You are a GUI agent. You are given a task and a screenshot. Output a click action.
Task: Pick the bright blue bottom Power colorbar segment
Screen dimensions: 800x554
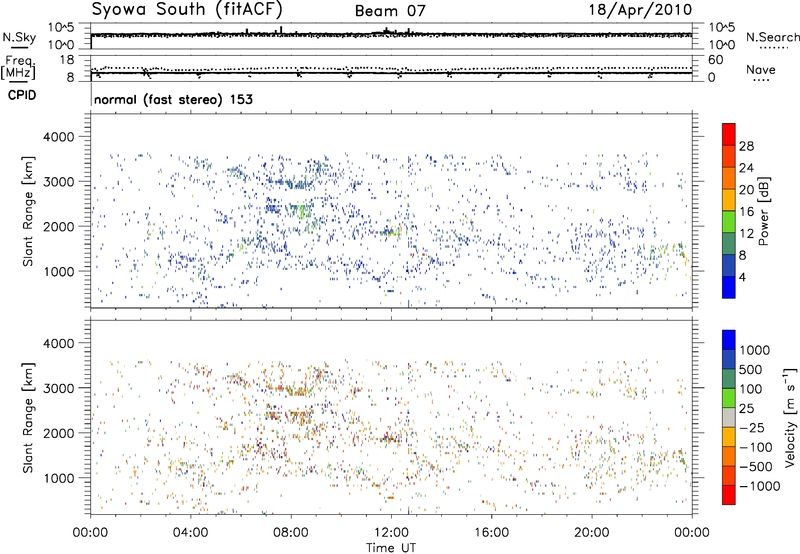coord(729,287)
